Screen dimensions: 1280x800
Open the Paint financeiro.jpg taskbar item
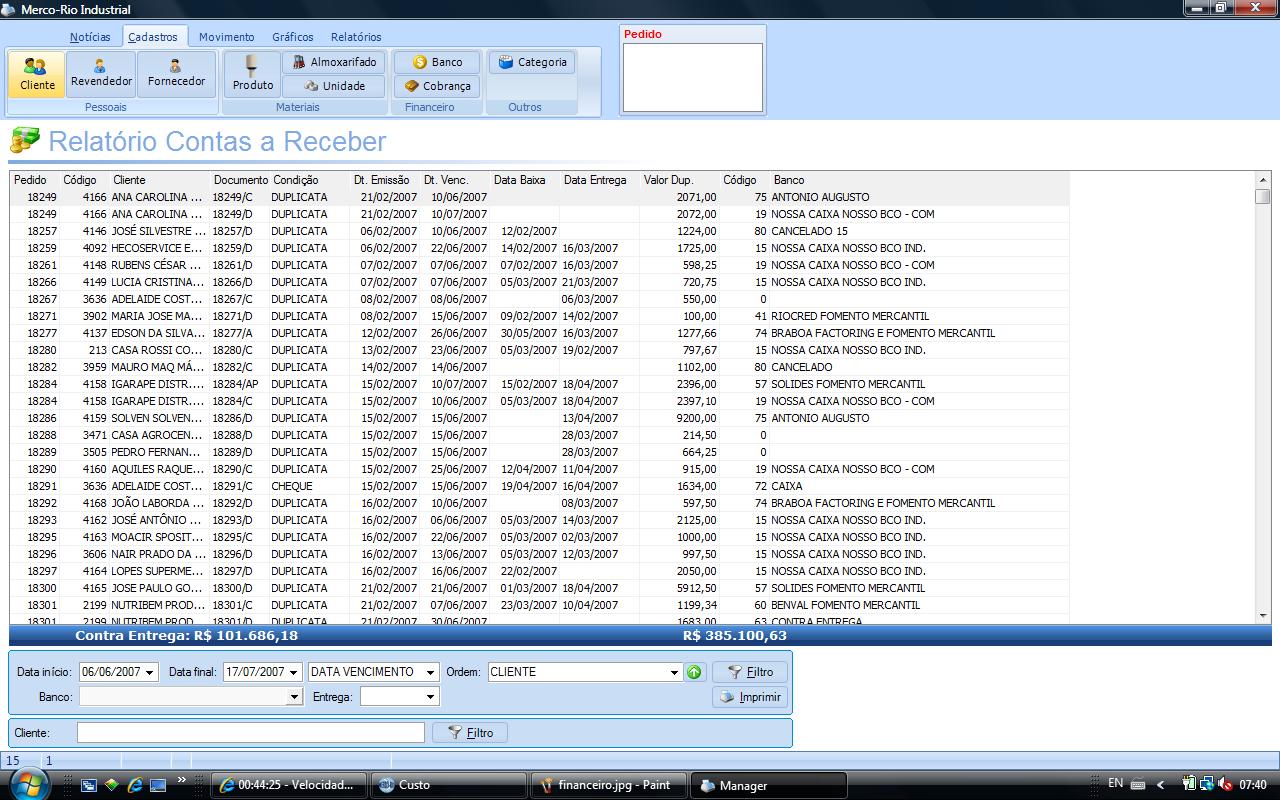(x=606, y=785)
